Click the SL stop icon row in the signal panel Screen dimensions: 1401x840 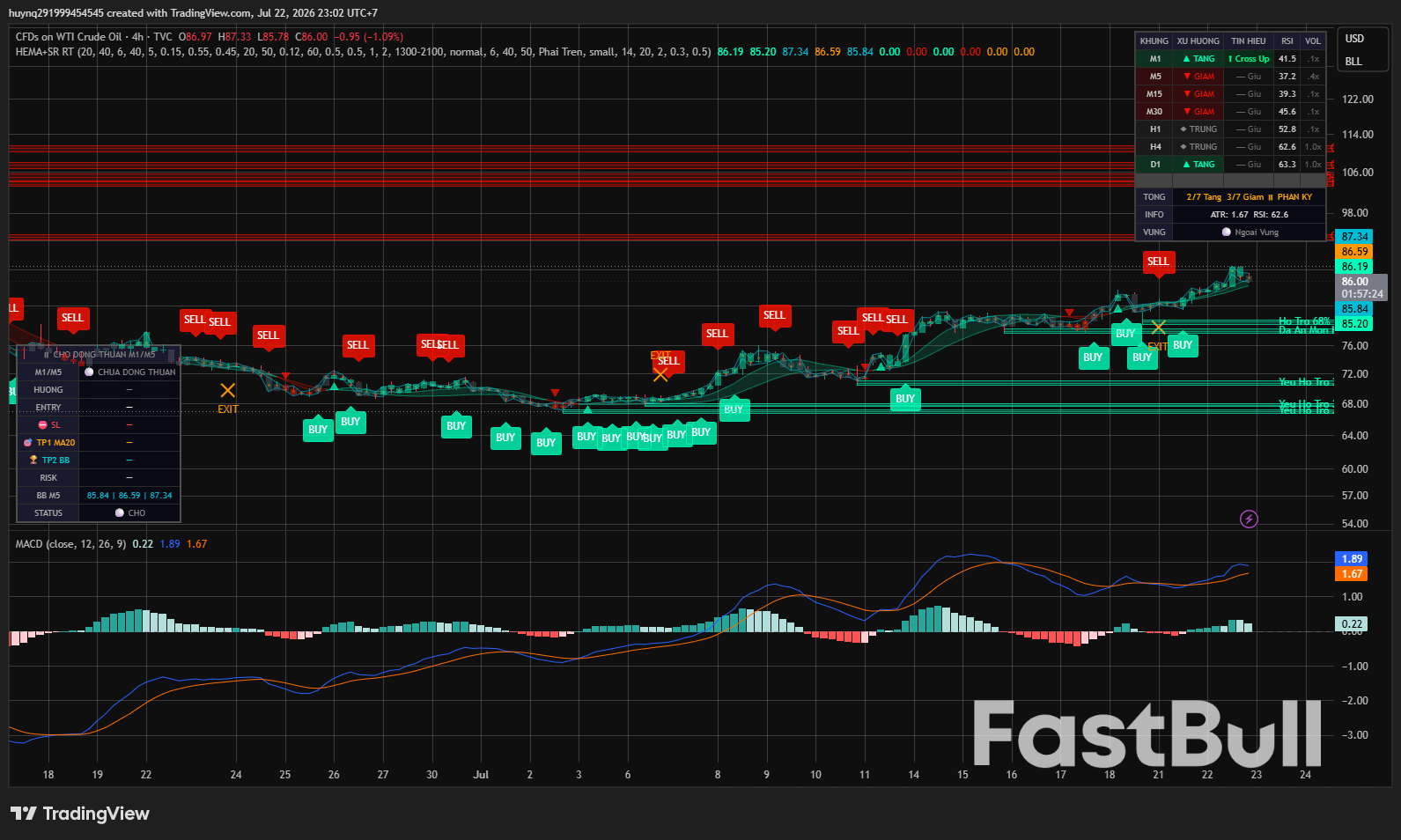[99, 425]
